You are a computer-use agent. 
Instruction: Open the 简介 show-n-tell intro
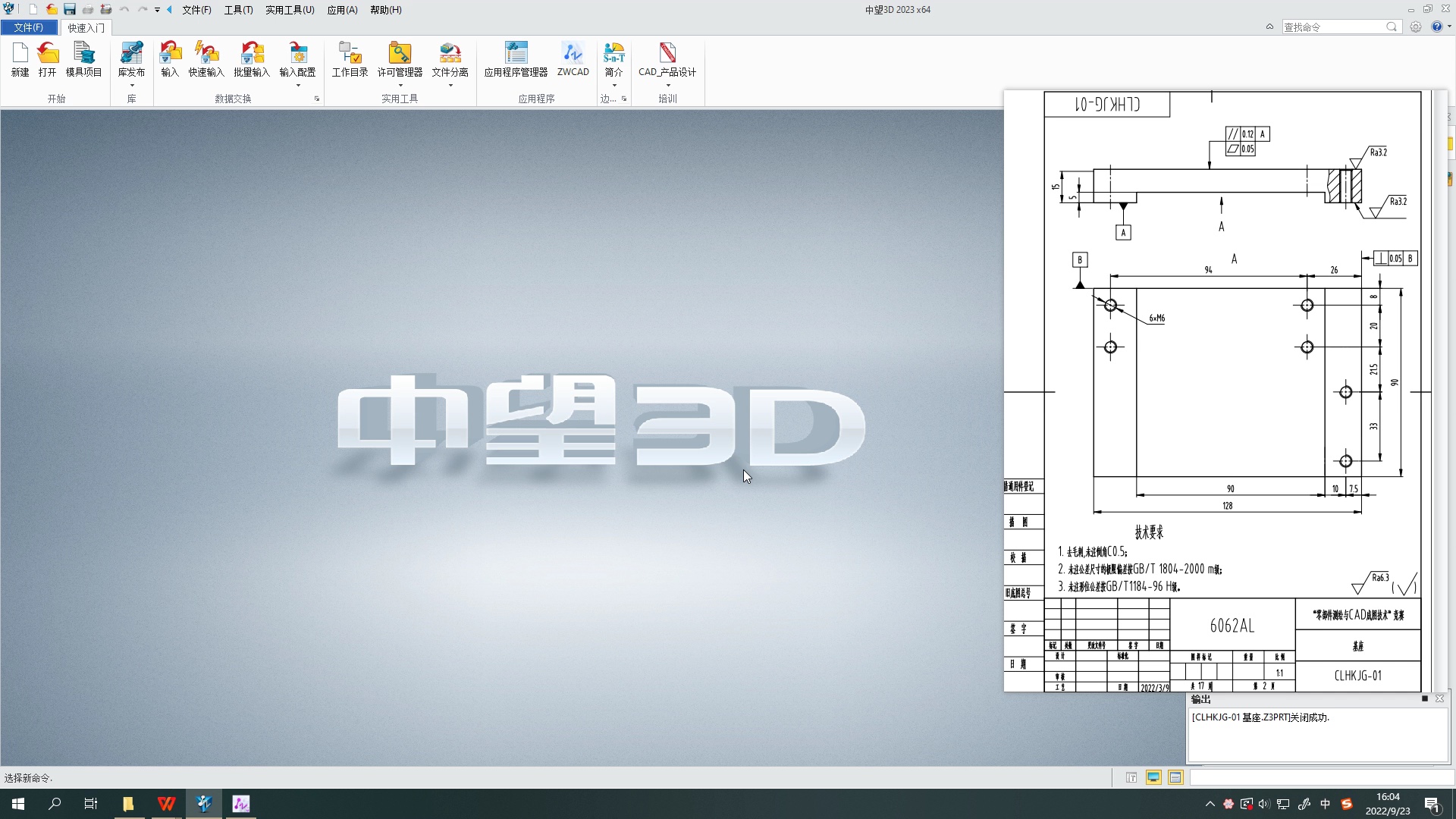point(613,60)
